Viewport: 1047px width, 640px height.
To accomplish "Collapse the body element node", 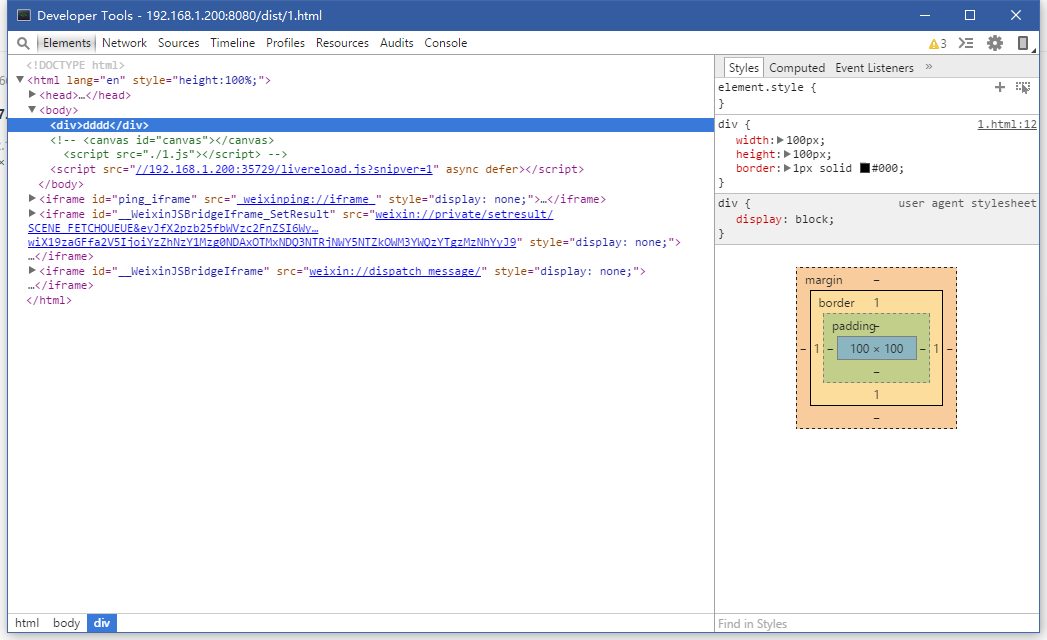I will 32,109.
